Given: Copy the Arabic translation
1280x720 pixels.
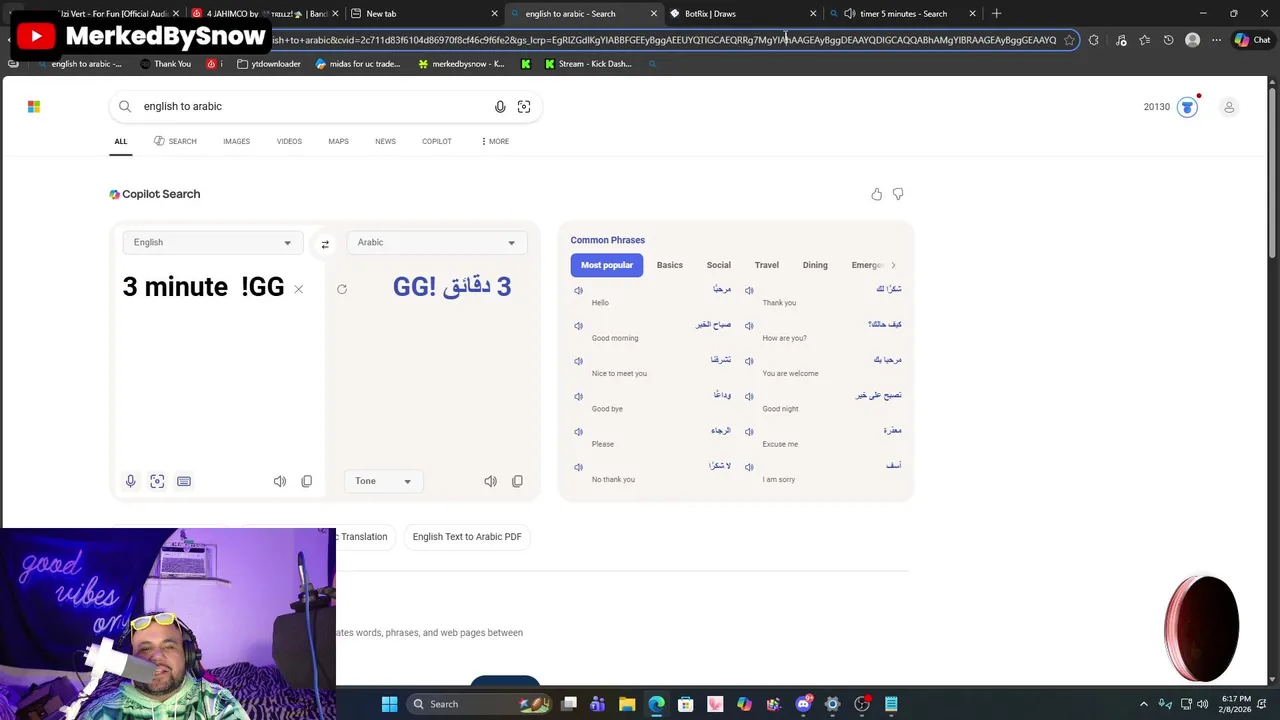Looking at the screenshot, I should 517,481.
